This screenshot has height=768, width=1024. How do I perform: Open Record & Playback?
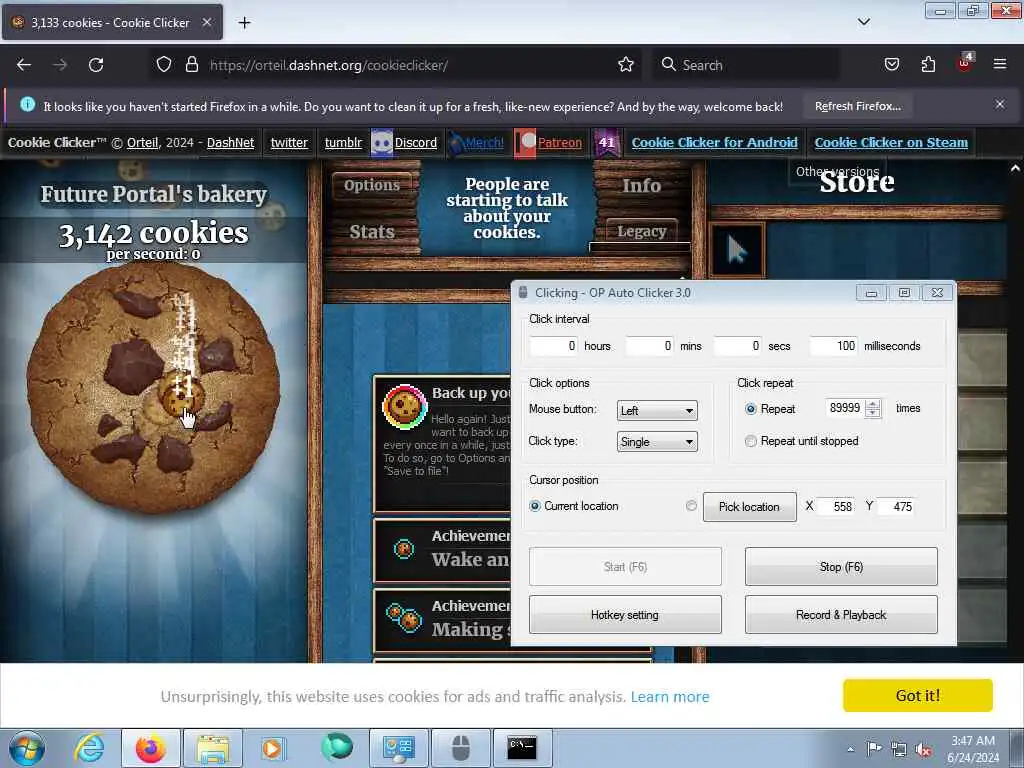tap(841, 615)
